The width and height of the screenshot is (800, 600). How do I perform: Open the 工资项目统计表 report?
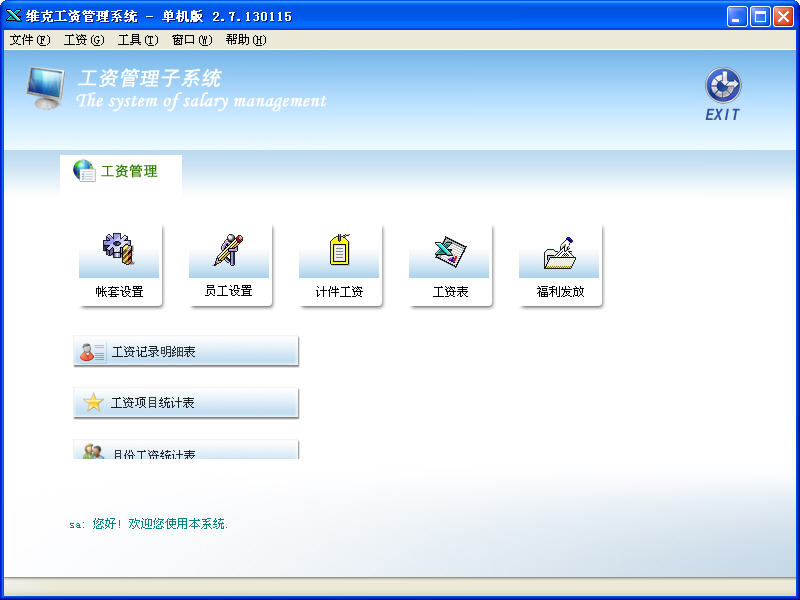pos(186,403)
